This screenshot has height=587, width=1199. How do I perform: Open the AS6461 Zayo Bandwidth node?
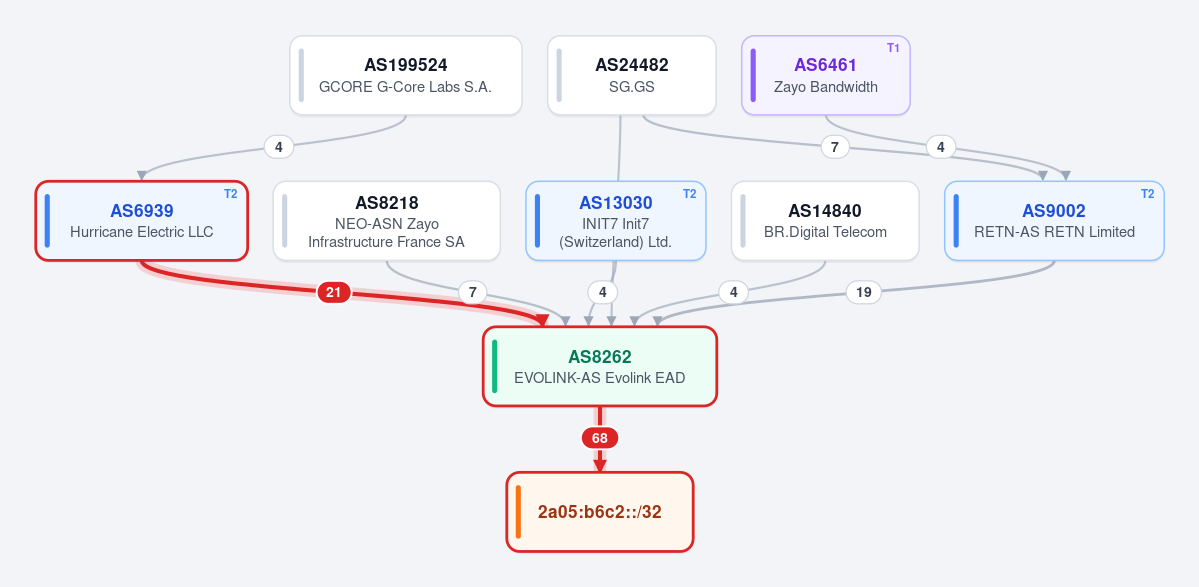pyautogui.click(x=826, y=76)
